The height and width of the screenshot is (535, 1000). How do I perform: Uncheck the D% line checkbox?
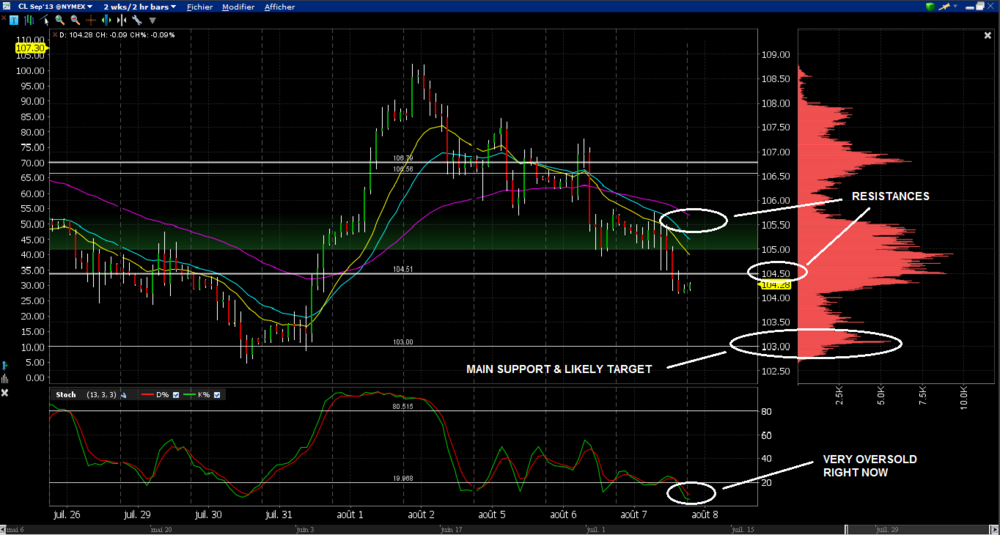pyautogui.click(x=175, y=395)
